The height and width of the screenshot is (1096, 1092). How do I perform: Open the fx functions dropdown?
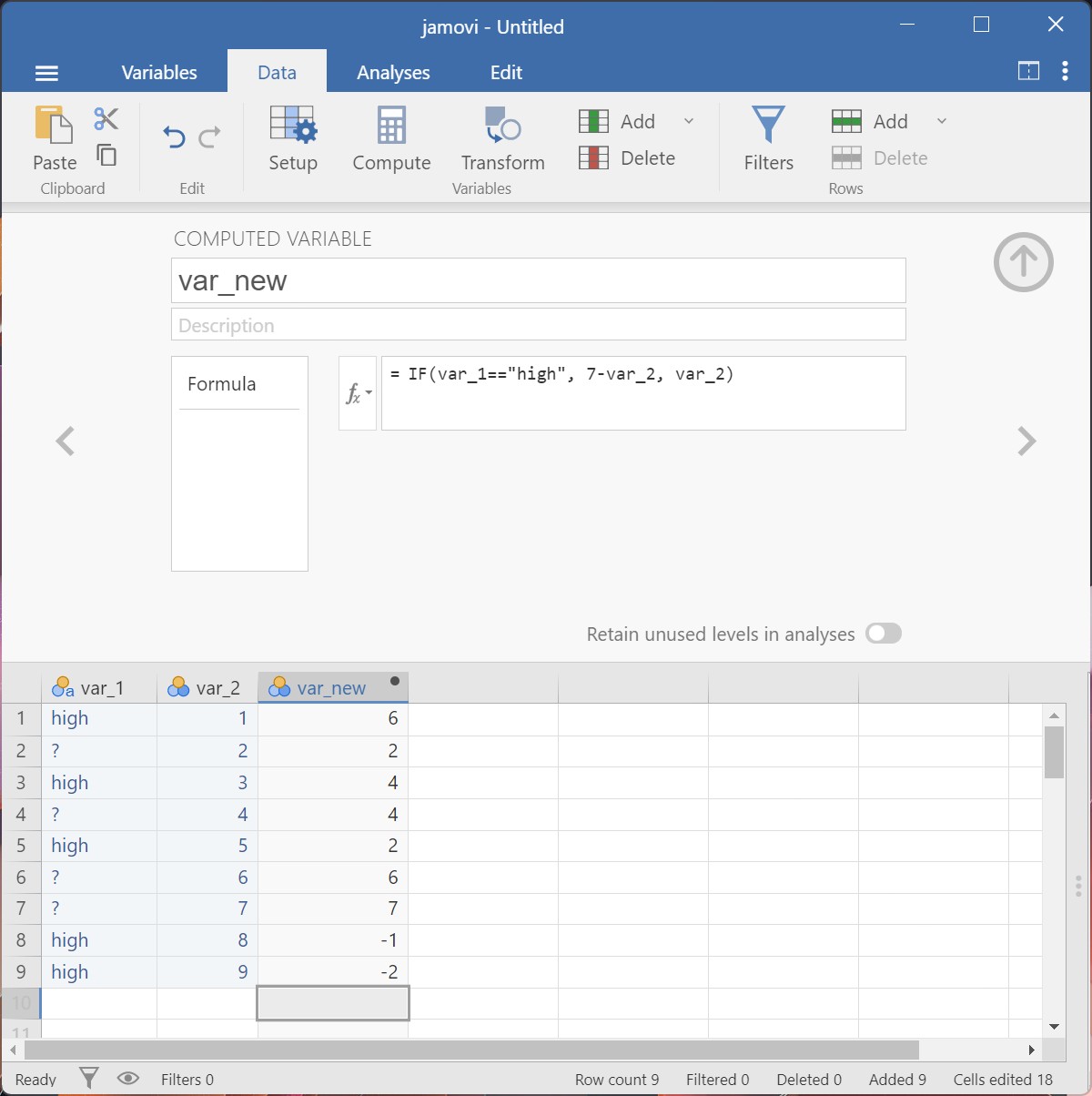pos(358,393)
